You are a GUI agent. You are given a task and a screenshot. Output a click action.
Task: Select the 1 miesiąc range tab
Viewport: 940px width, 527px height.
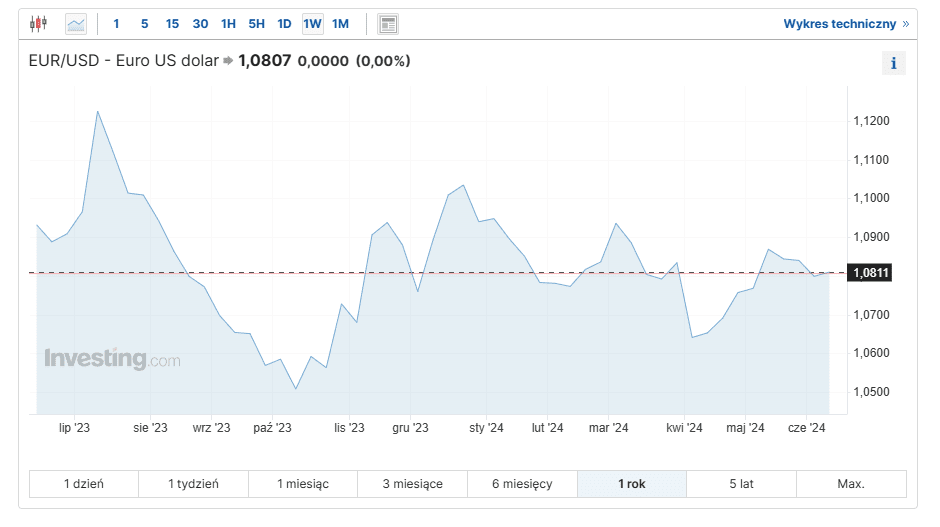302,484
